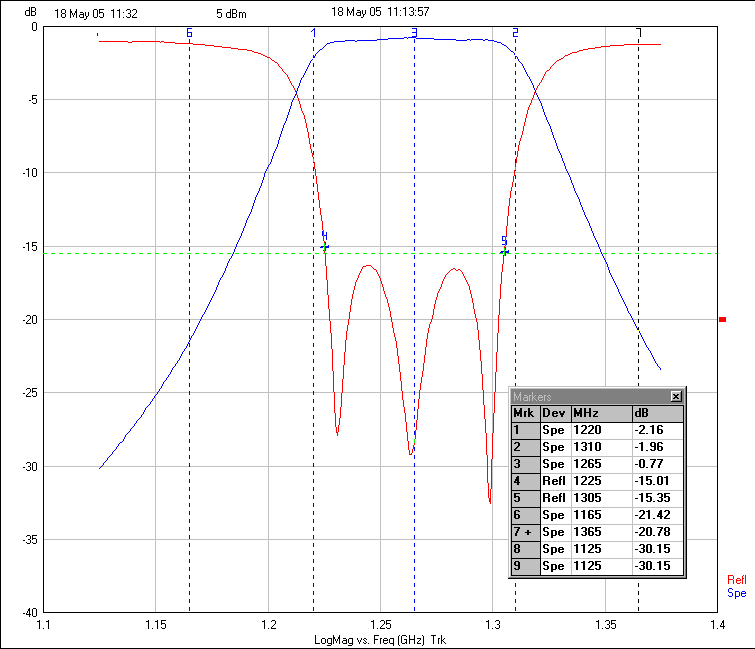Click the -1.96 dB value cell
This screenshot has width=755, height=649.
click(x=658, y=447)
